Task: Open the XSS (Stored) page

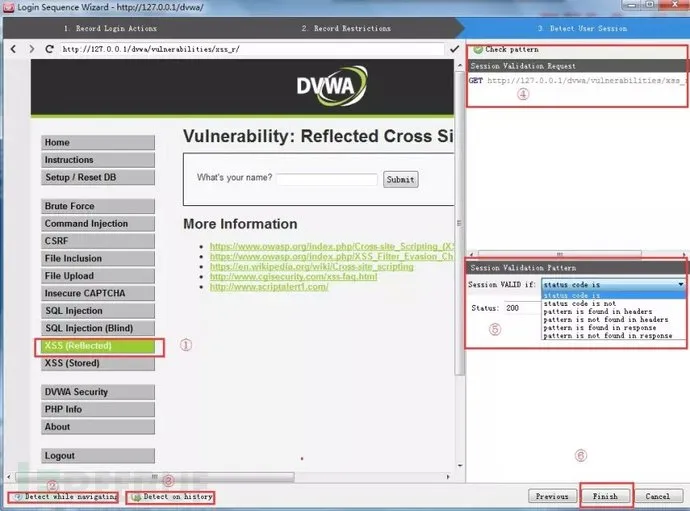Action: [98, 363]
